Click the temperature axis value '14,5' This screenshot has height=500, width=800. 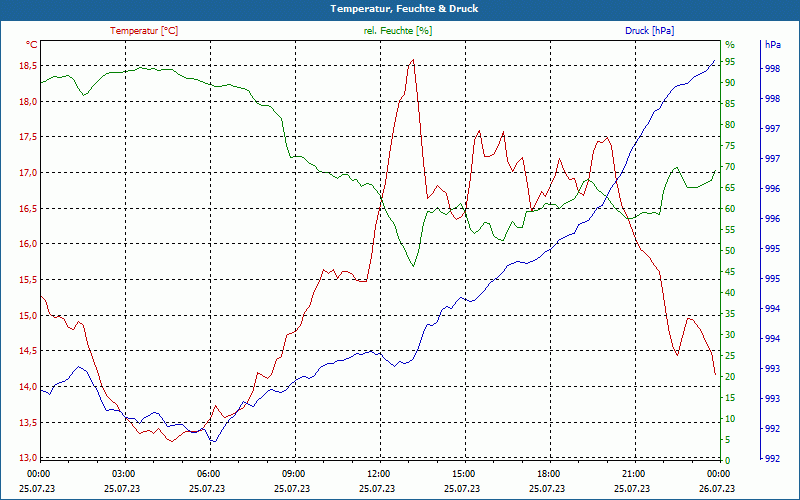coord(29,351)
